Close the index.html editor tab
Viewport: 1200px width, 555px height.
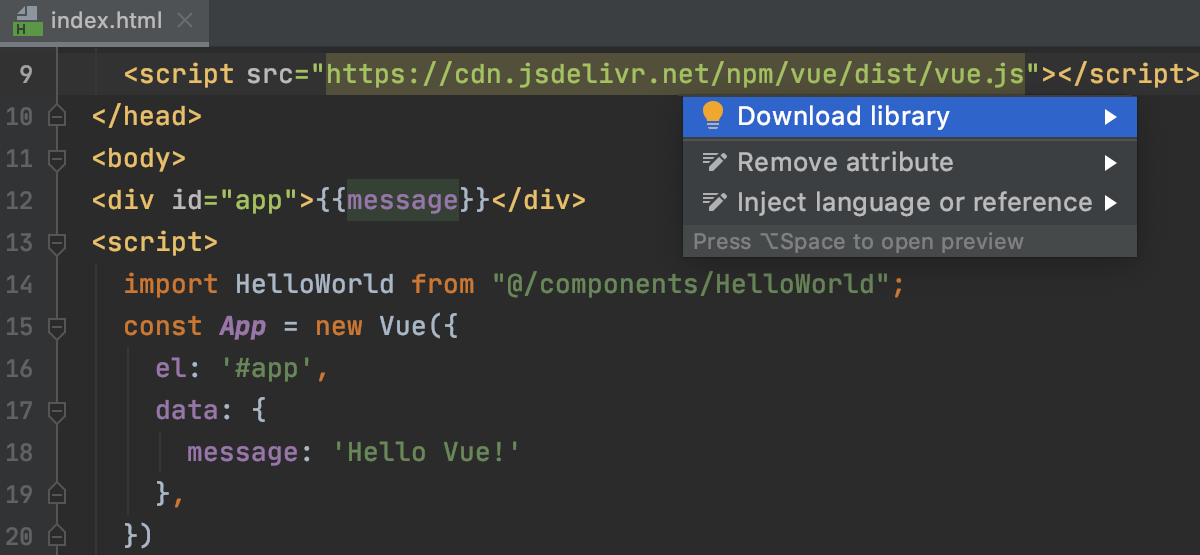[x=185, y=20]
